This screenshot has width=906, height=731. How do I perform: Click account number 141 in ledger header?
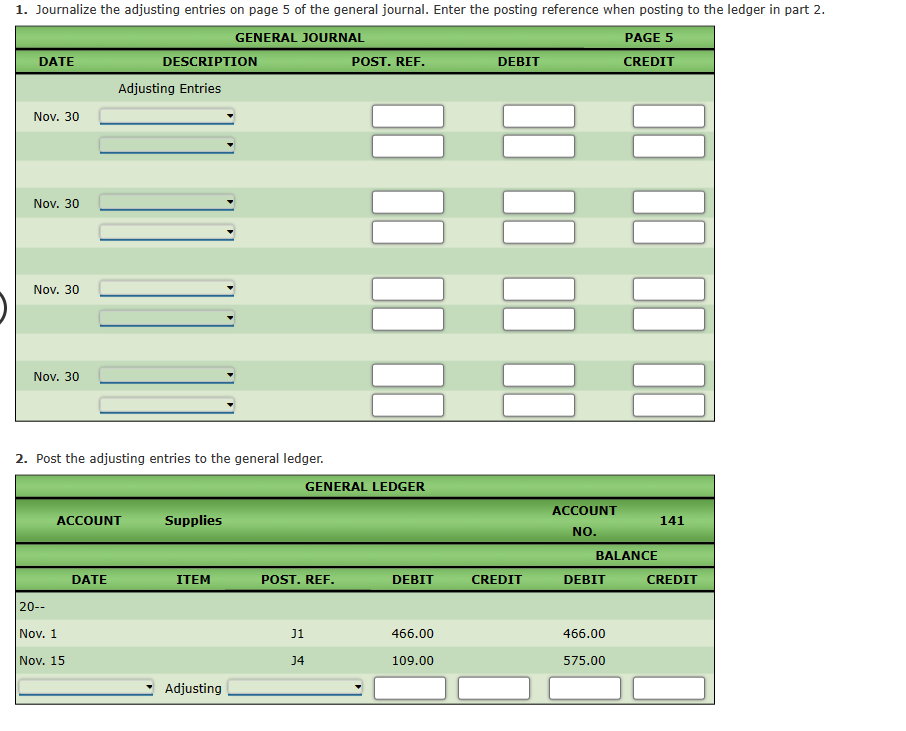(672, 521)
